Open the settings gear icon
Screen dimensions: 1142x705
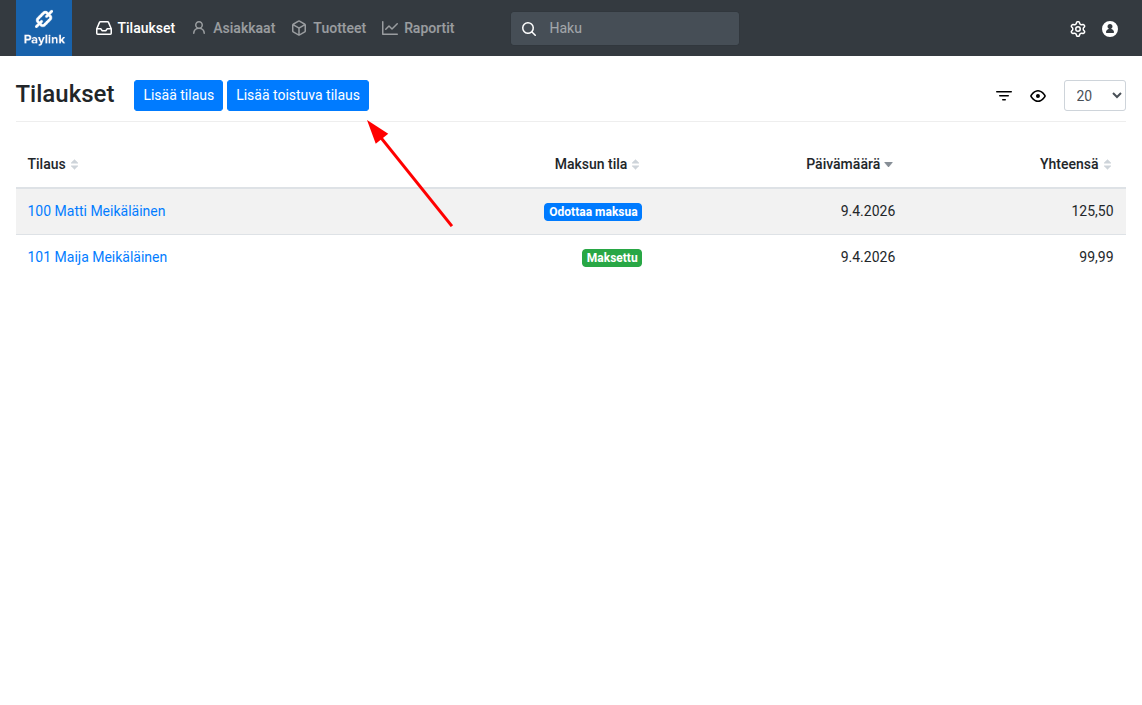[x=1077, y=29]
